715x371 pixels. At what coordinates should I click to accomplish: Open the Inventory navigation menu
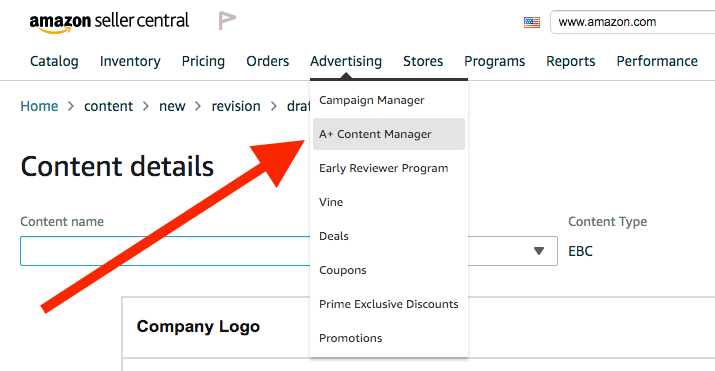[x=130, y=61]
